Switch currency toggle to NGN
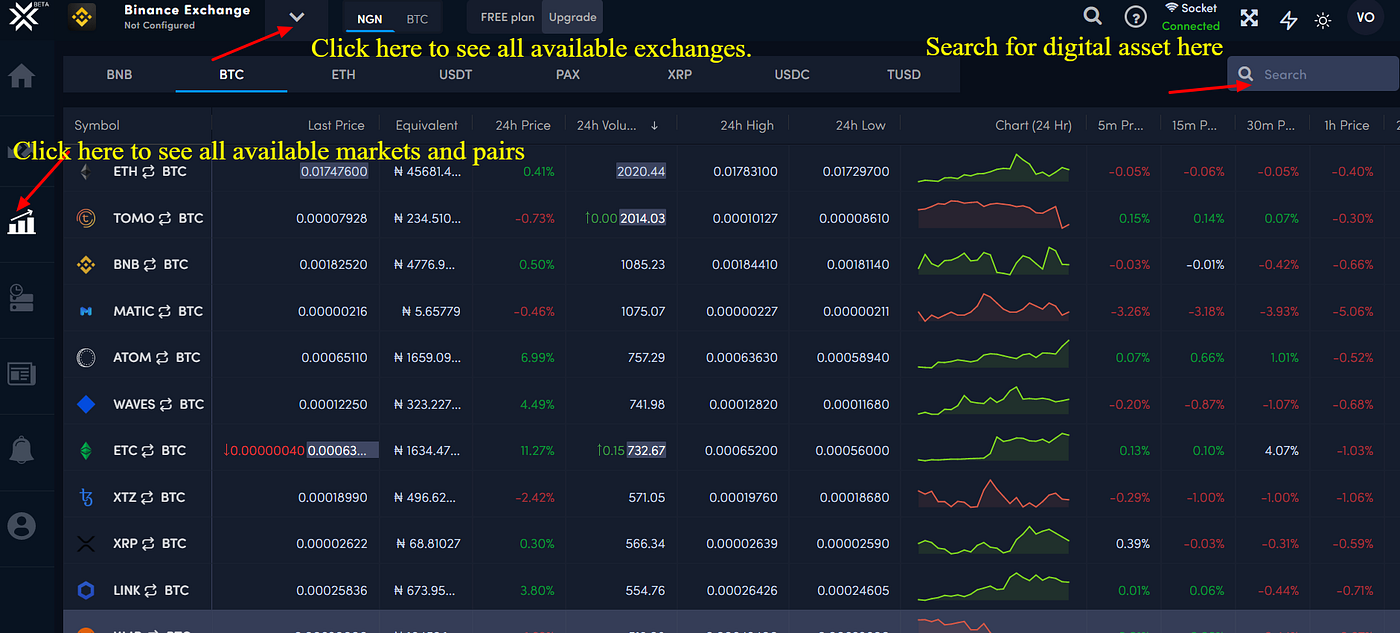This screenshot has height=633, width=1400. pyautogui.click(x=369, y=19)
